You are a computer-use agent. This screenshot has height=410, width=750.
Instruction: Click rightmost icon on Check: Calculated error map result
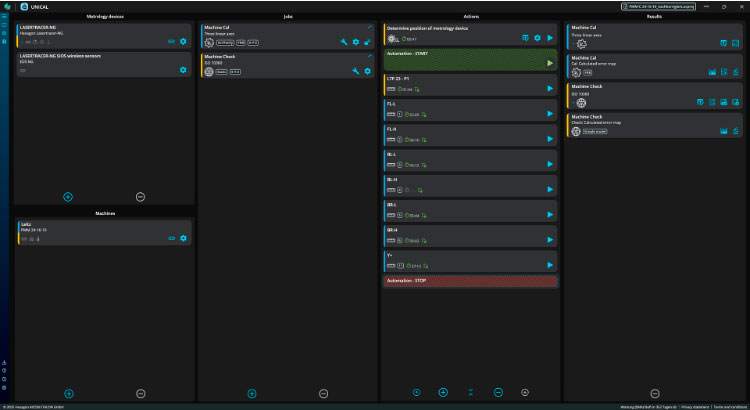click(x=736, y=131)
